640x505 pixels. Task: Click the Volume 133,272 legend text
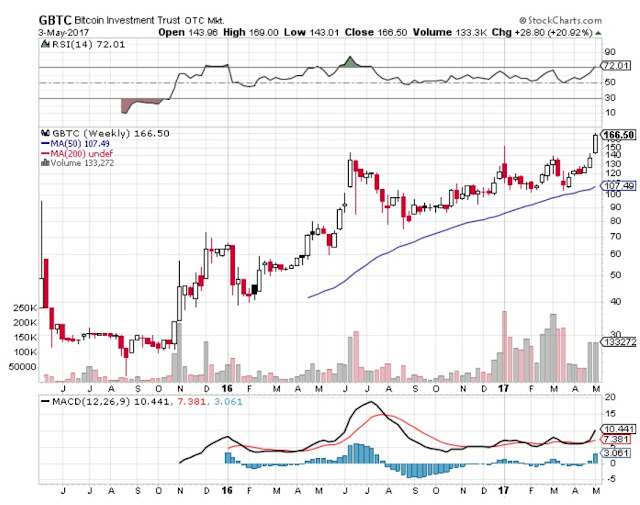tap(82, 163)
